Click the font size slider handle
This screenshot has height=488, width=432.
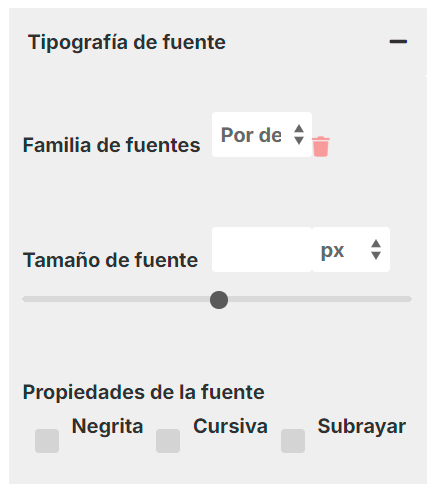click(219, 300)
